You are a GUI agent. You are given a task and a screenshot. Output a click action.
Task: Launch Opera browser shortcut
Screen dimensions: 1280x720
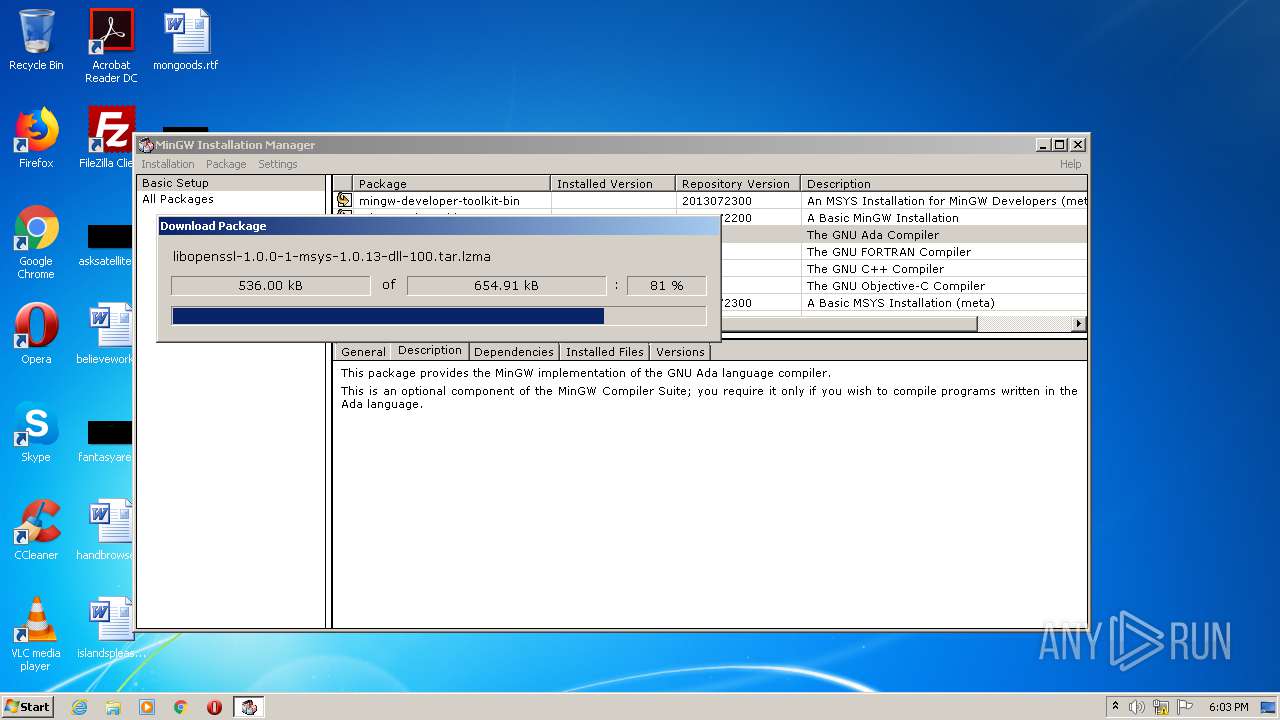[x=36, y=334]
